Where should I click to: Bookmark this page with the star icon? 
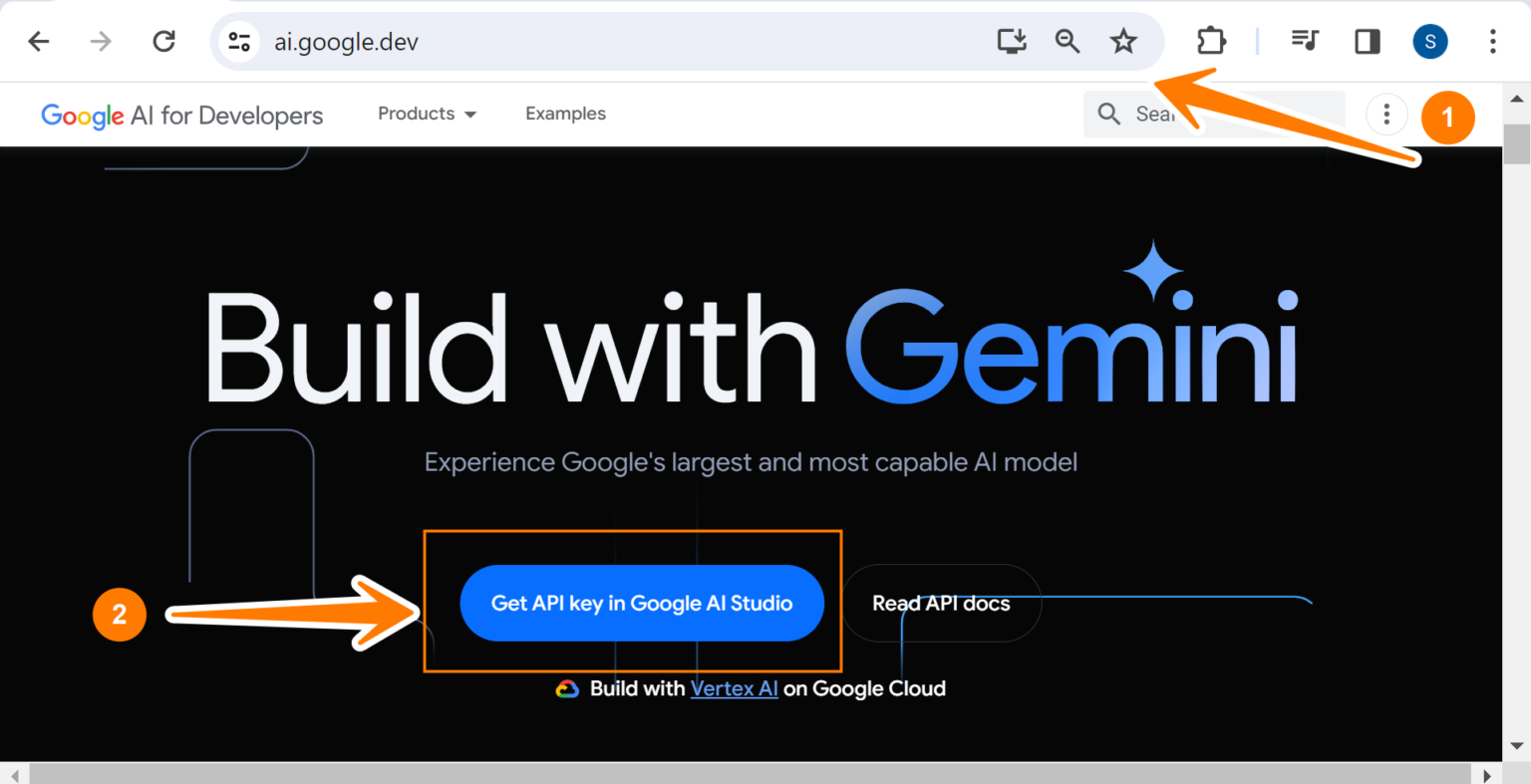coord(1123,41)
